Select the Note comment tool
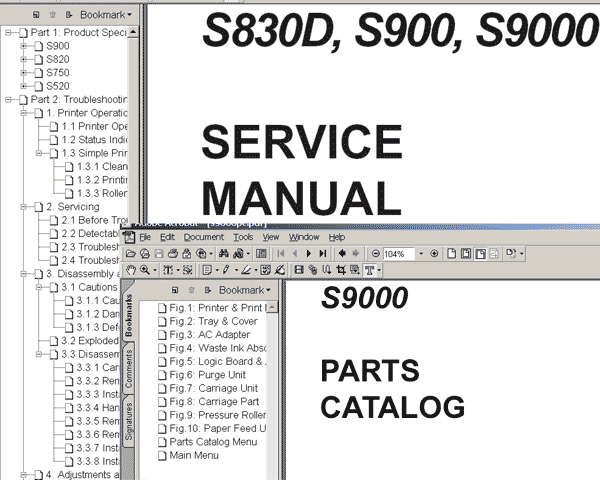The width and height of the screenshot is (600, 480). 207,270
